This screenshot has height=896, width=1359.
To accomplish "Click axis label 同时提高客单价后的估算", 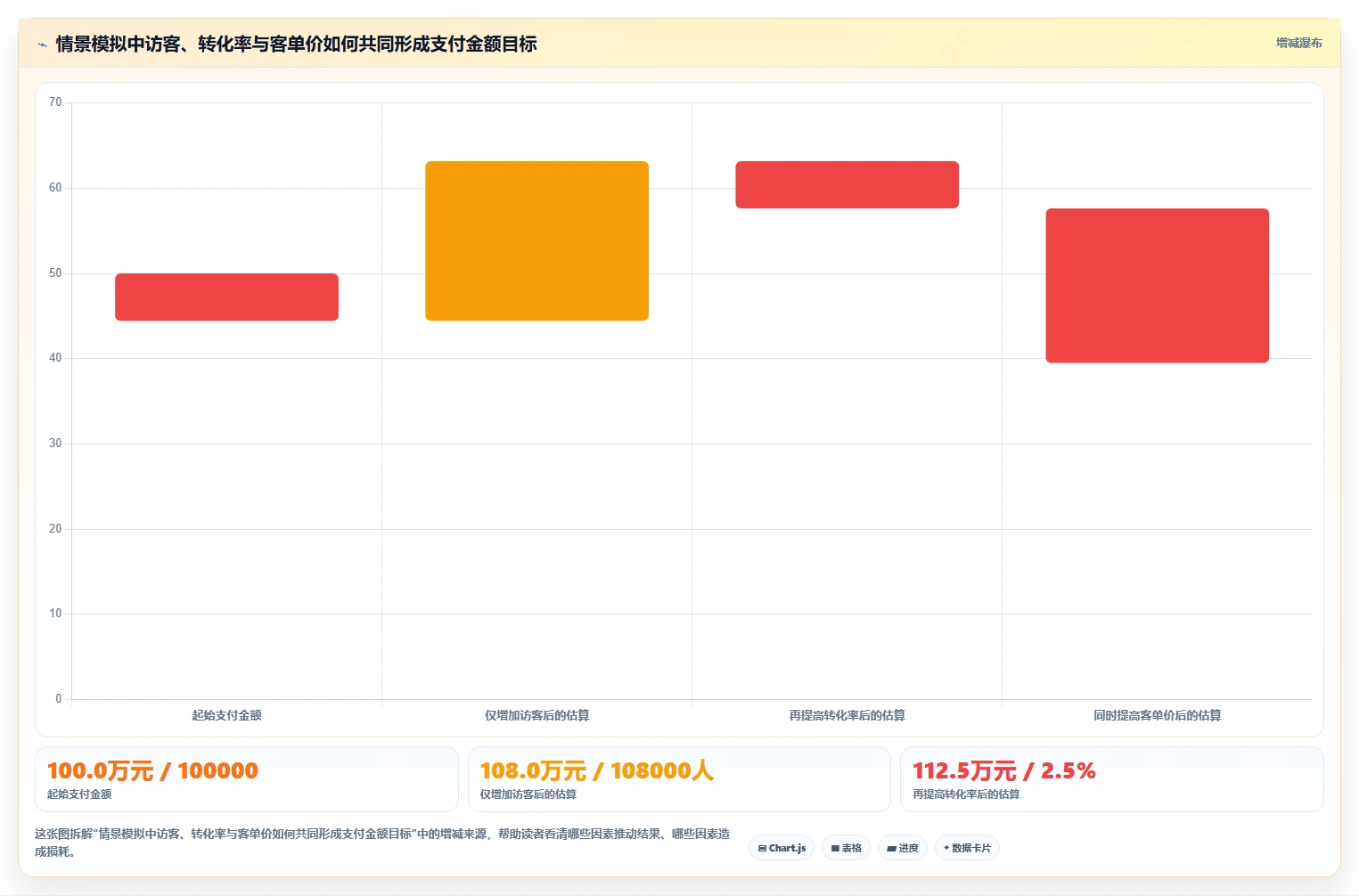I will (x=1157, y=715).
